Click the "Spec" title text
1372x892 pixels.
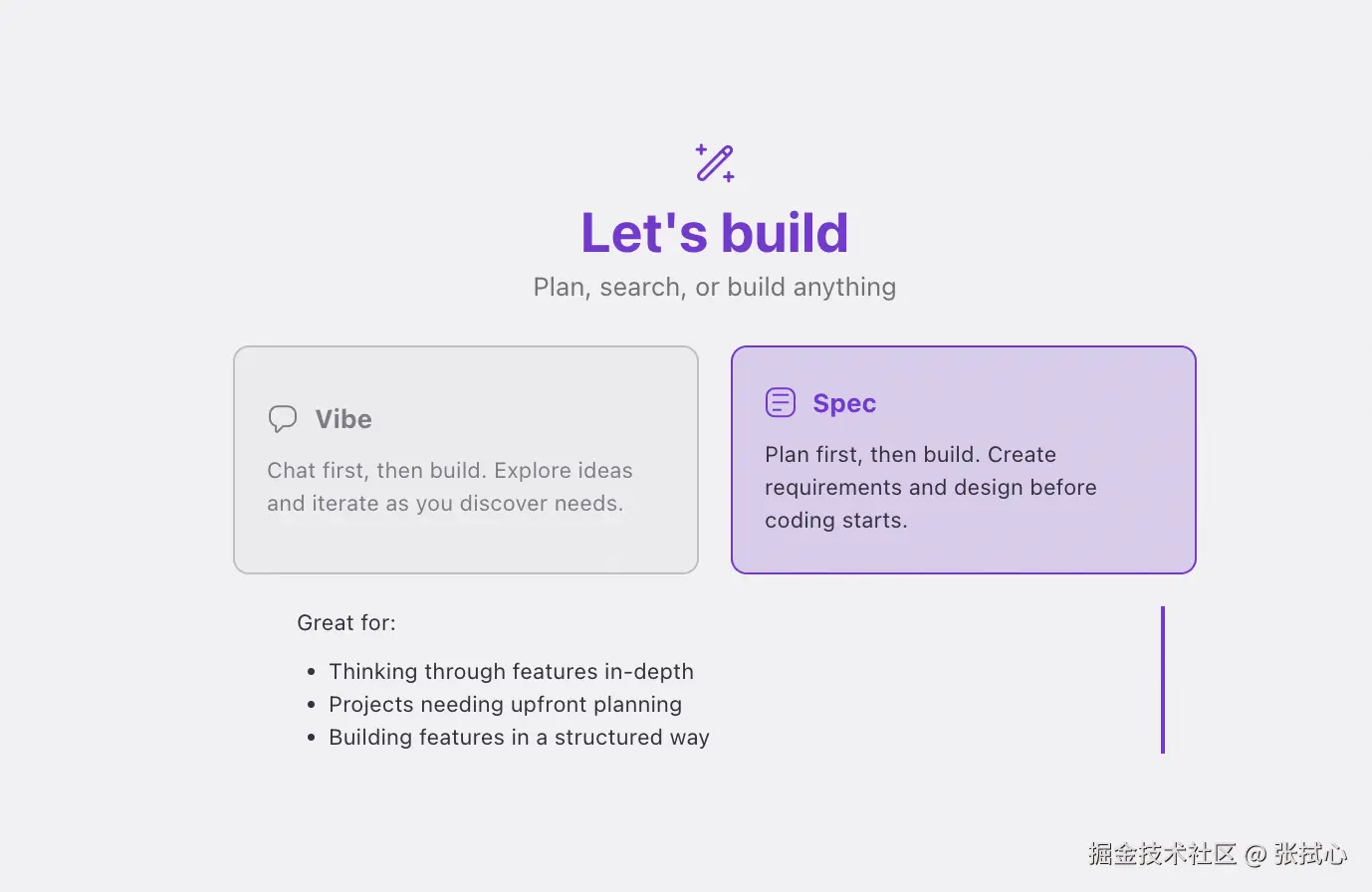tap(844, 403)
